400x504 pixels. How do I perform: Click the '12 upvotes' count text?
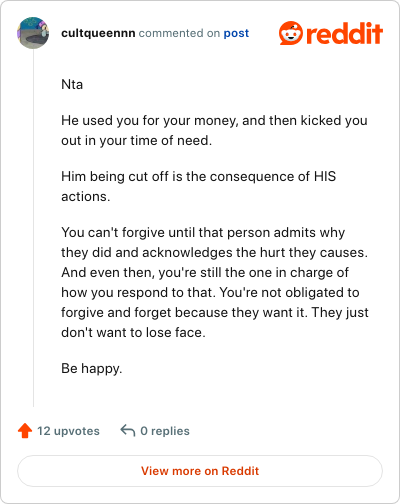pos(68,431)
